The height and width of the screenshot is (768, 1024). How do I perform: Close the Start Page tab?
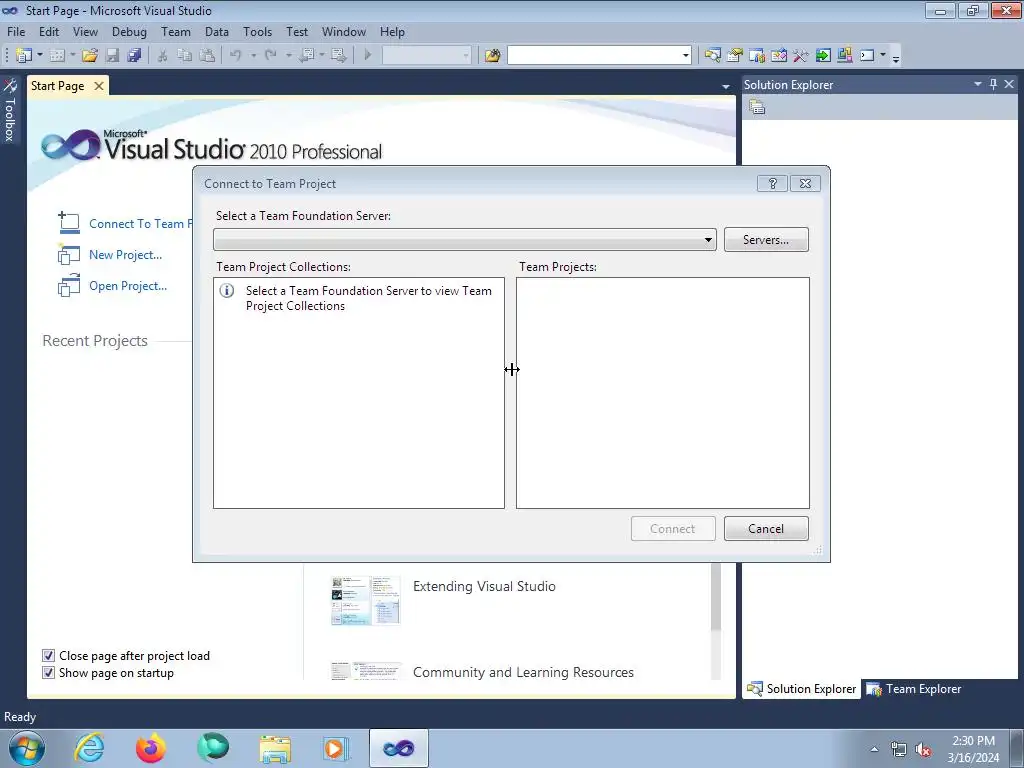[99, 86]
